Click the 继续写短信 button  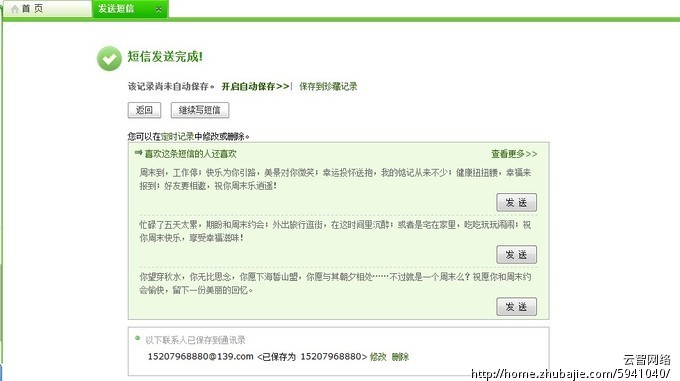point(200,110)
